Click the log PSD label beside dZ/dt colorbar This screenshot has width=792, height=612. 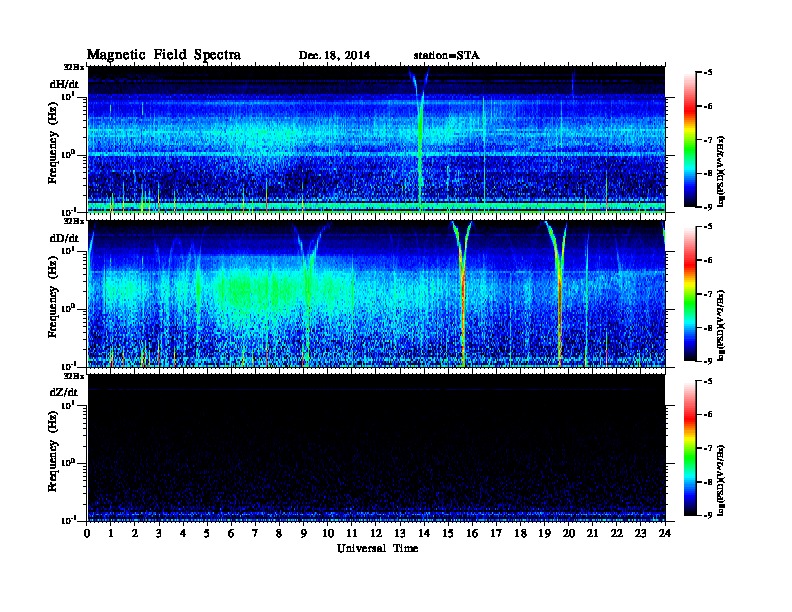point(721,480)
